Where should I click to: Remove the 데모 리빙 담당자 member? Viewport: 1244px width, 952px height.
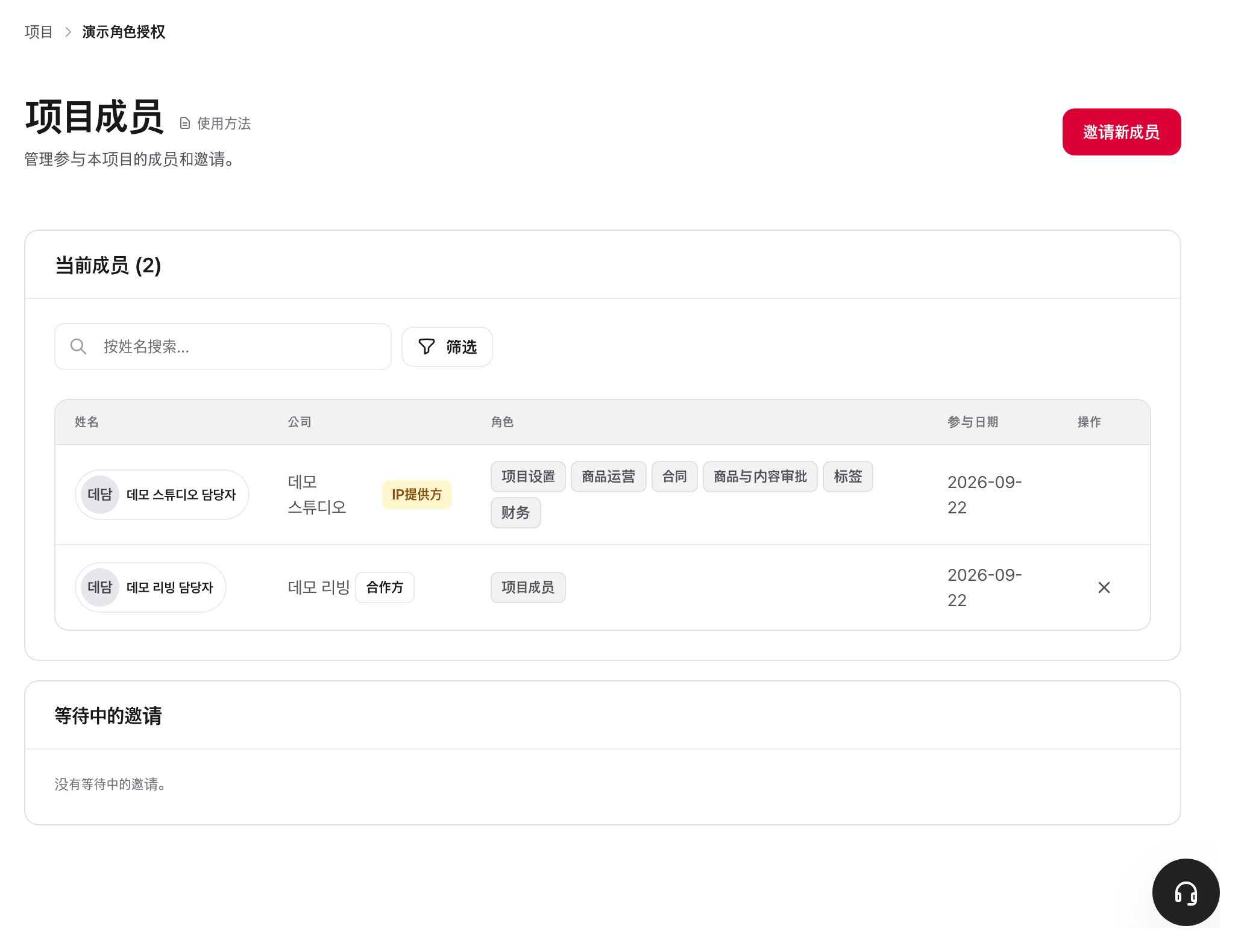tap(1104, 587)
